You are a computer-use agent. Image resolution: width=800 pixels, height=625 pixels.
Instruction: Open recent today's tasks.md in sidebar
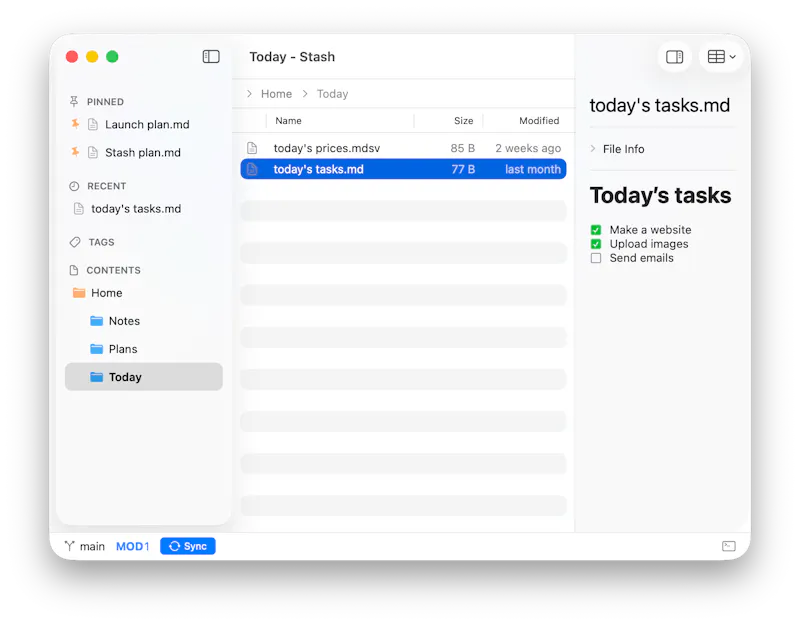click(136, 209)
